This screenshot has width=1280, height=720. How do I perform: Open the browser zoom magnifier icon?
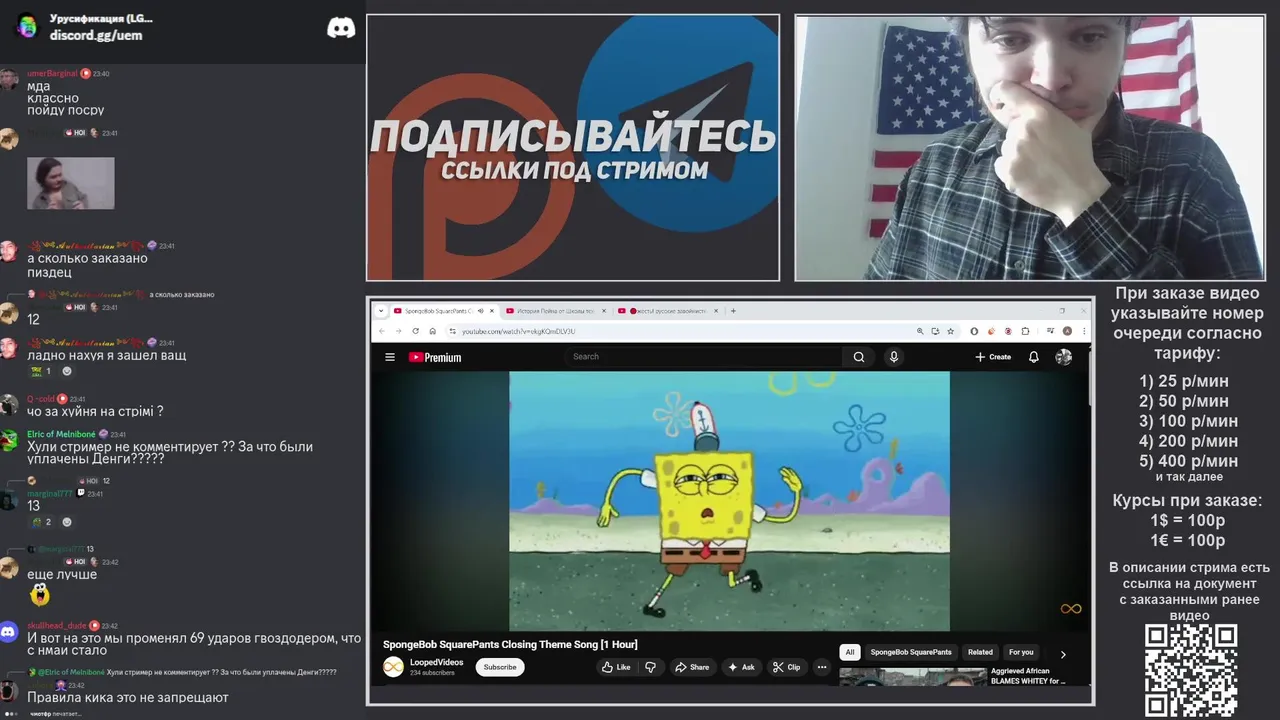tap(920, 331)
